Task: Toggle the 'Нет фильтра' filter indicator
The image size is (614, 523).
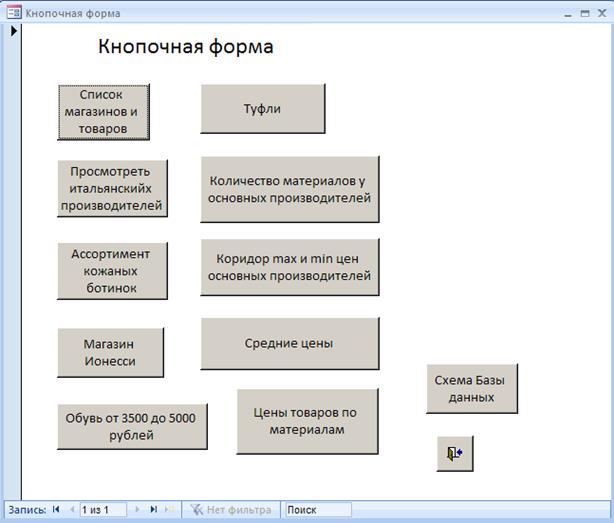Action: [x=231, y=510]
